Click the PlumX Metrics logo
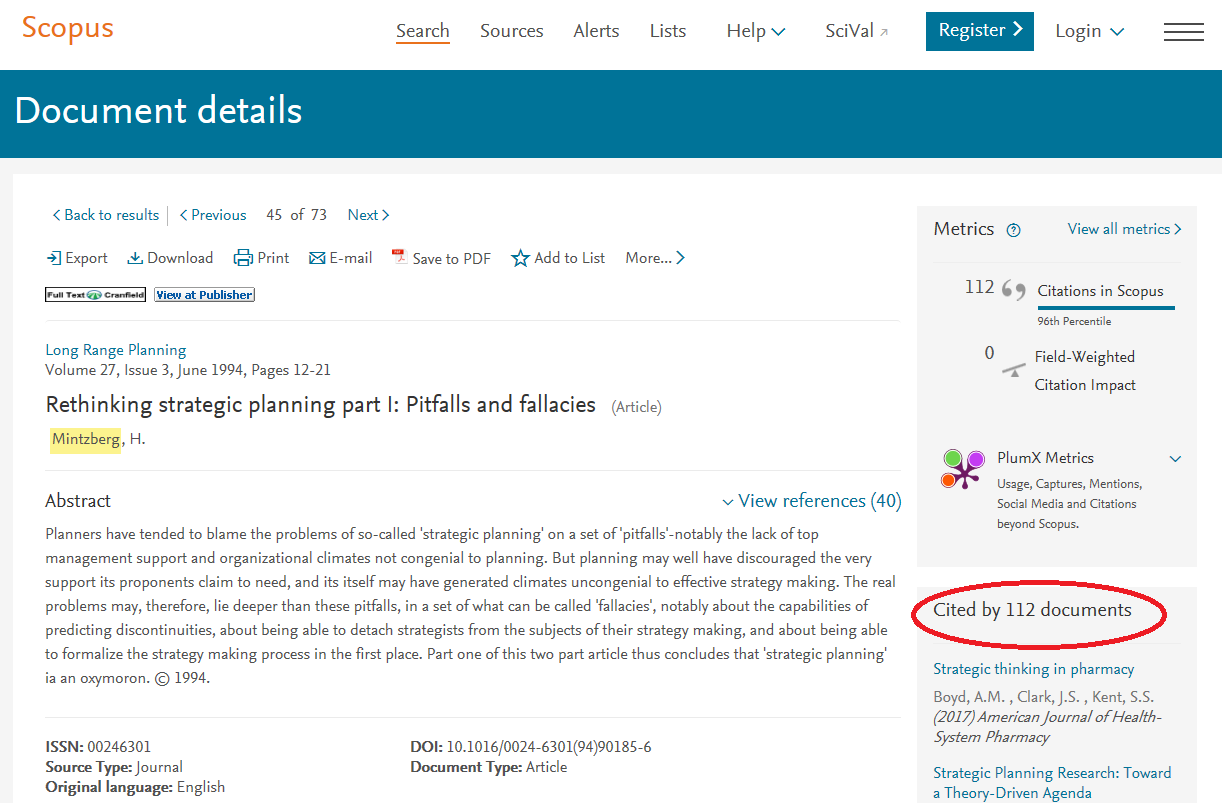Viewport: 1222px width, 803px height. (961, 469)
